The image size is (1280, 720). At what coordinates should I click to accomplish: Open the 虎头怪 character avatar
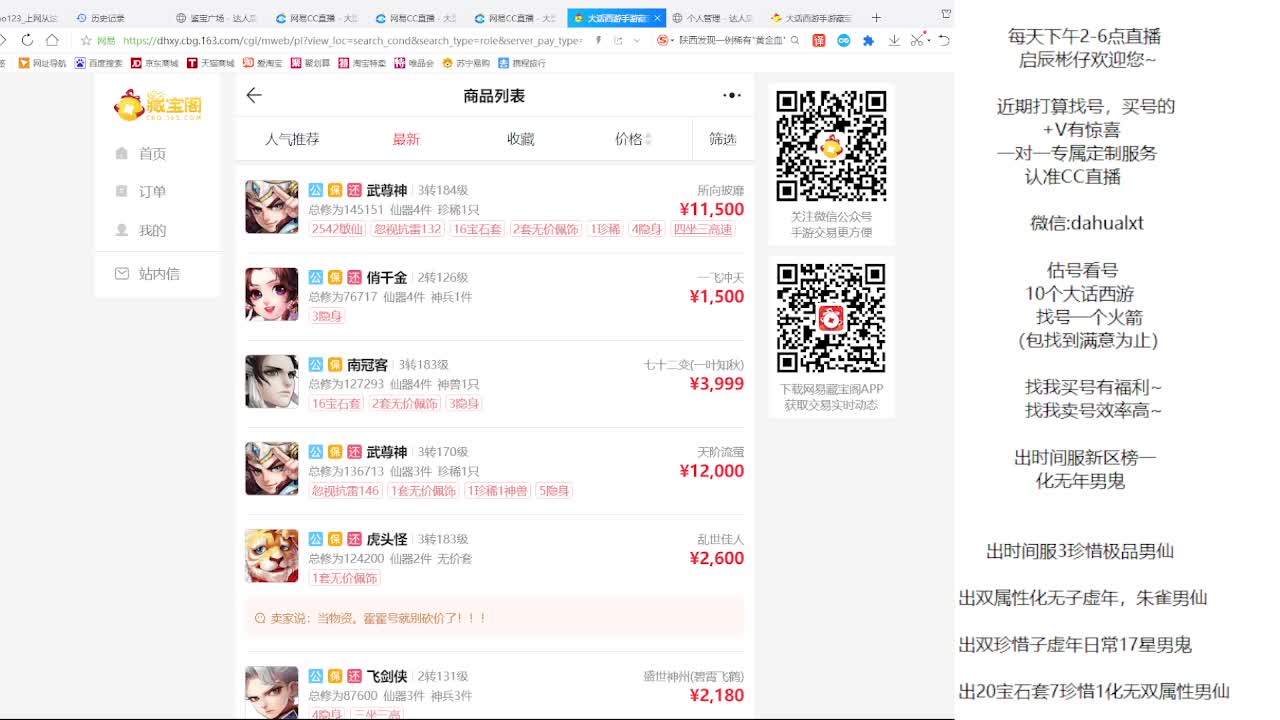coord(272,556)
